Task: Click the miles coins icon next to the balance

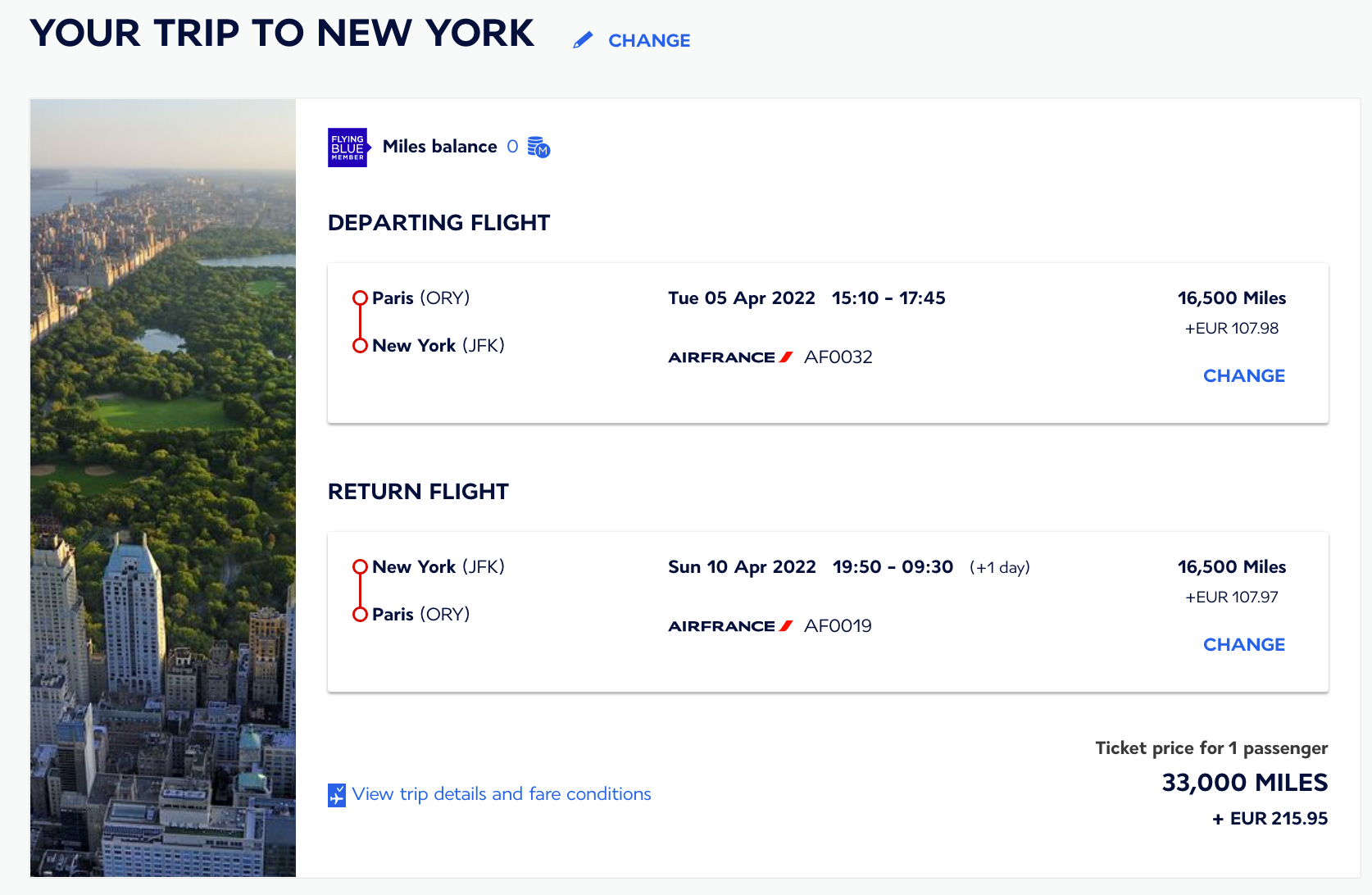Action: 538,148
